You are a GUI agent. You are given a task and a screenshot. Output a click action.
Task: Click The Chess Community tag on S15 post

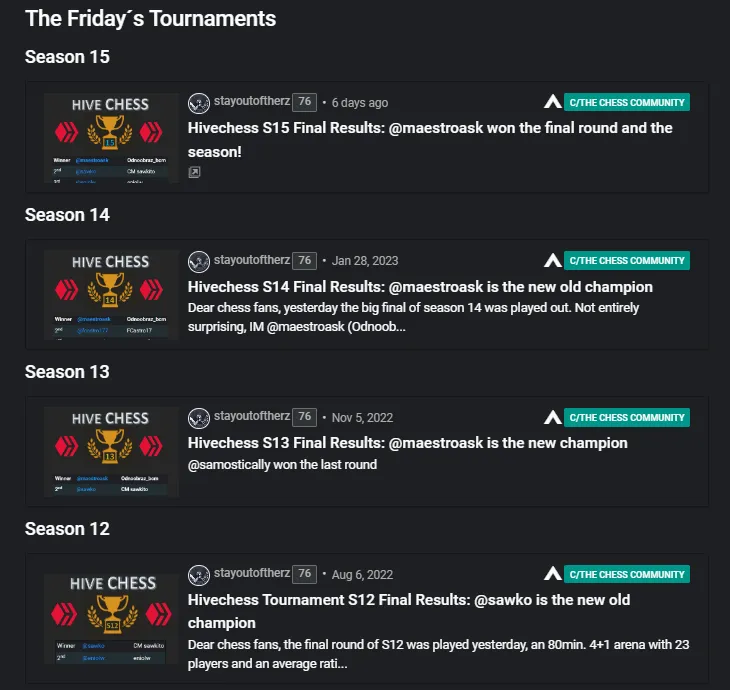[x=627, y=102]
